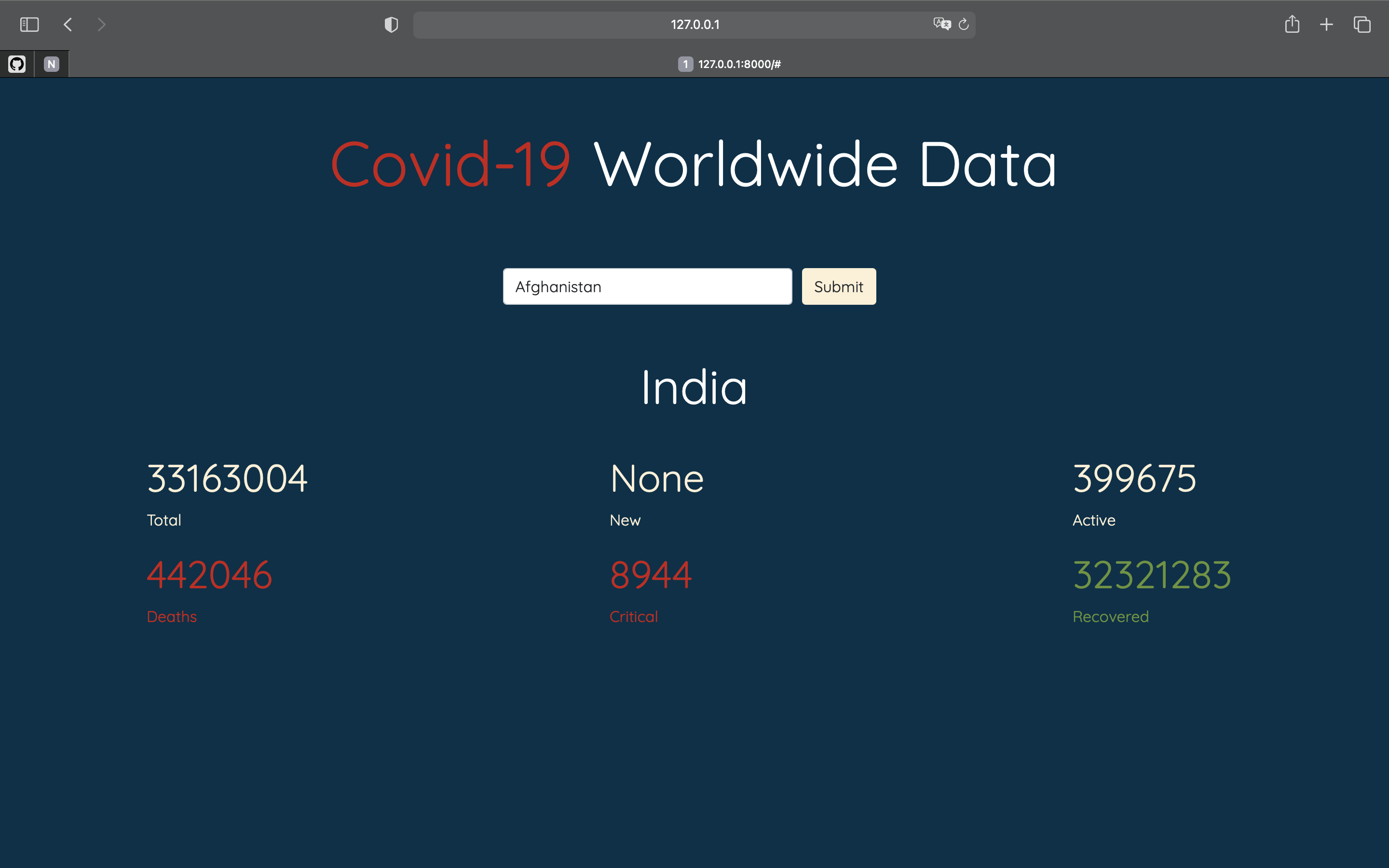Open the Share menu for this page
The height and width of the screenshot is (868, 1389).
[x=1293, y=24]
